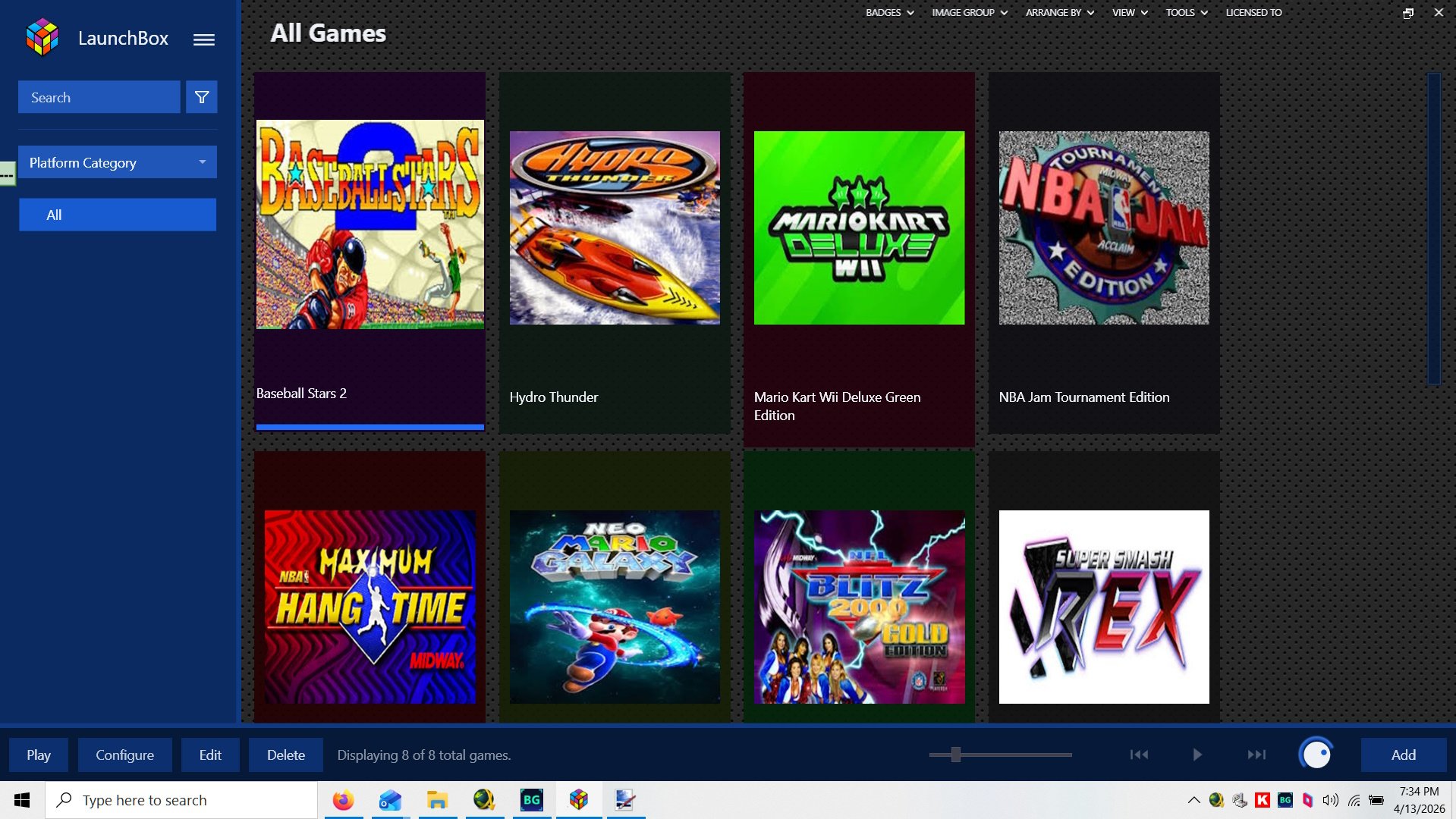Click inside the Search field
The width and height of the screenshot is (1456, 819).
click(99, 97)
